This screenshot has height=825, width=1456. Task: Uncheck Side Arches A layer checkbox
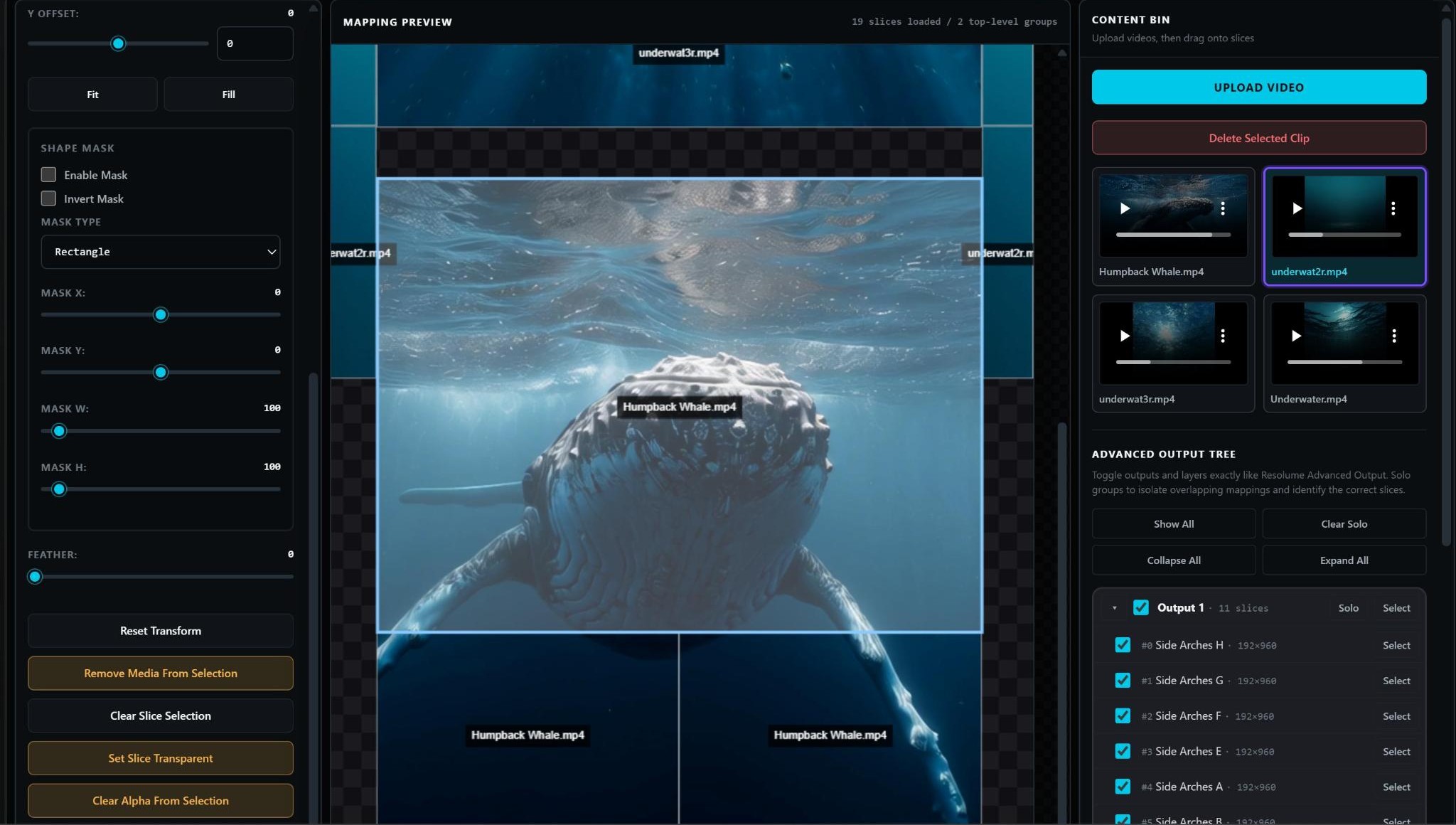click(1123, 787)
